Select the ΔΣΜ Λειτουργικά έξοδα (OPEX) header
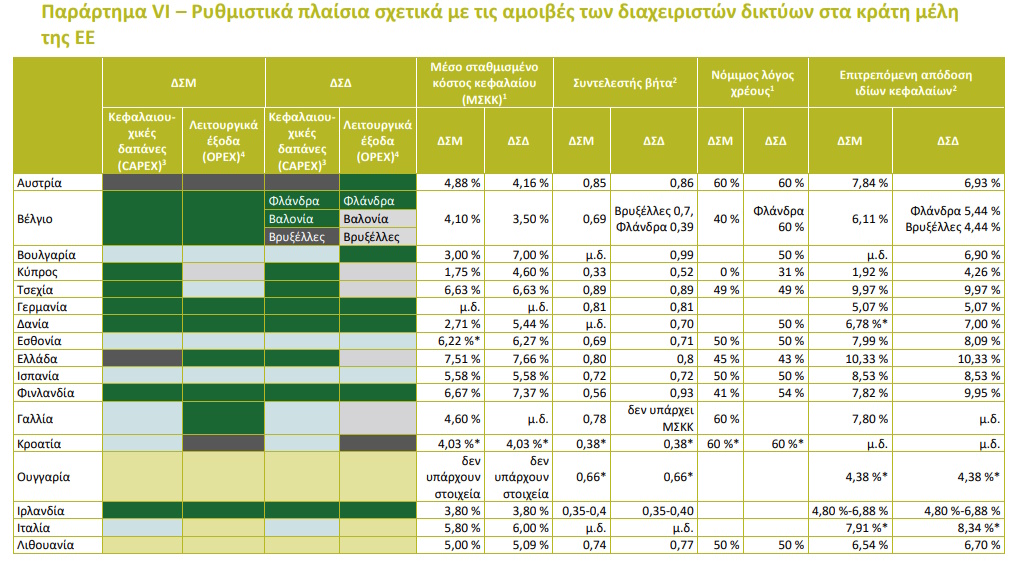This screenshot has width=1011, height=561. point(223,141)
